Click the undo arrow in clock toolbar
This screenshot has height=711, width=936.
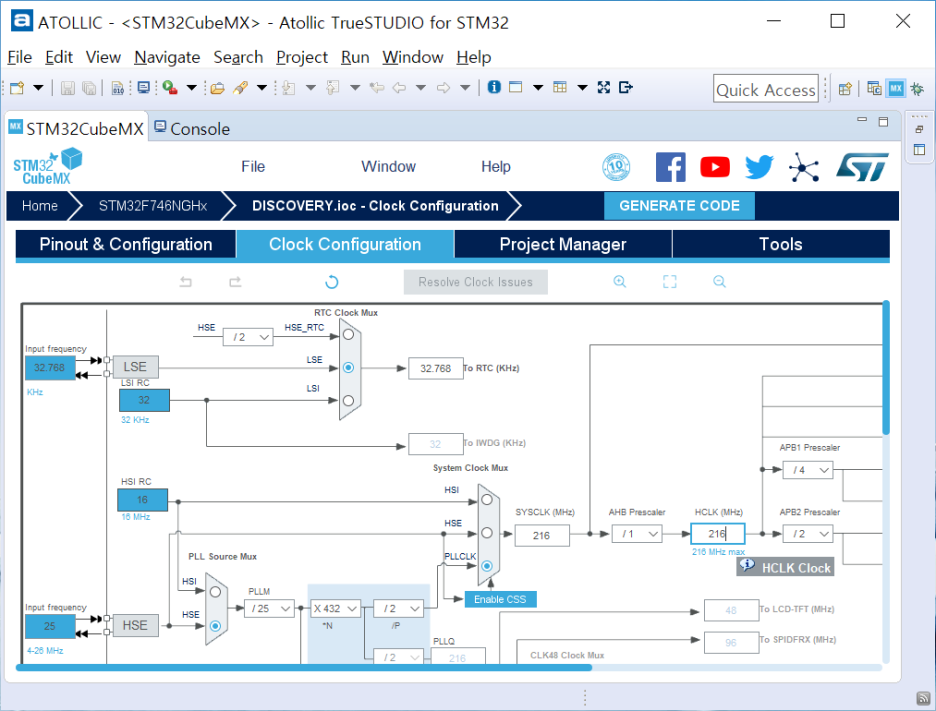186,282
